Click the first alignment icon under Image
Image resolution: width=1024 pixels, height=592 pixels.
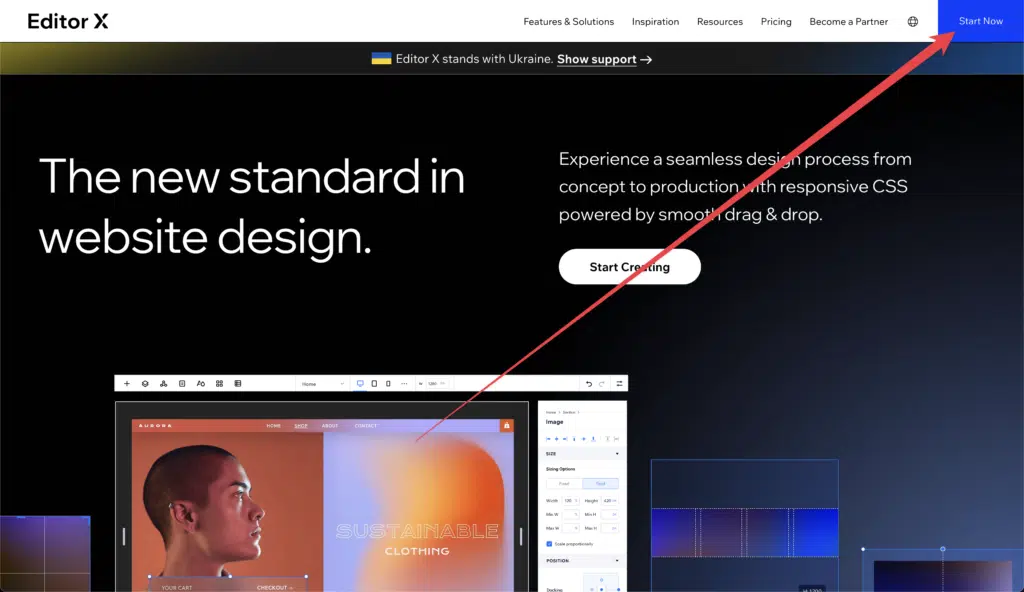point(548,439)
